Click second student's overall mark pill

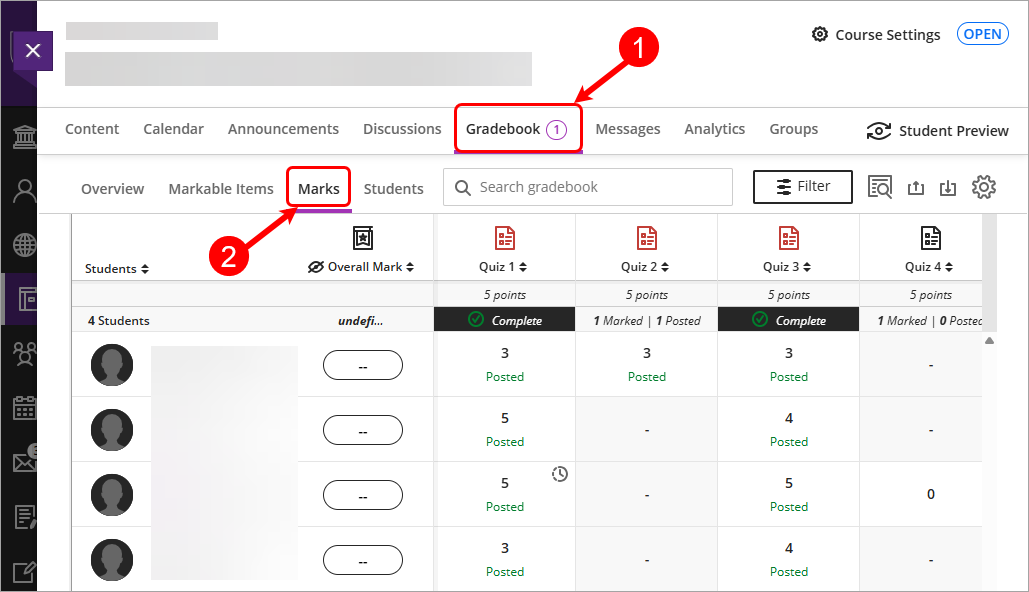point(363,430)
